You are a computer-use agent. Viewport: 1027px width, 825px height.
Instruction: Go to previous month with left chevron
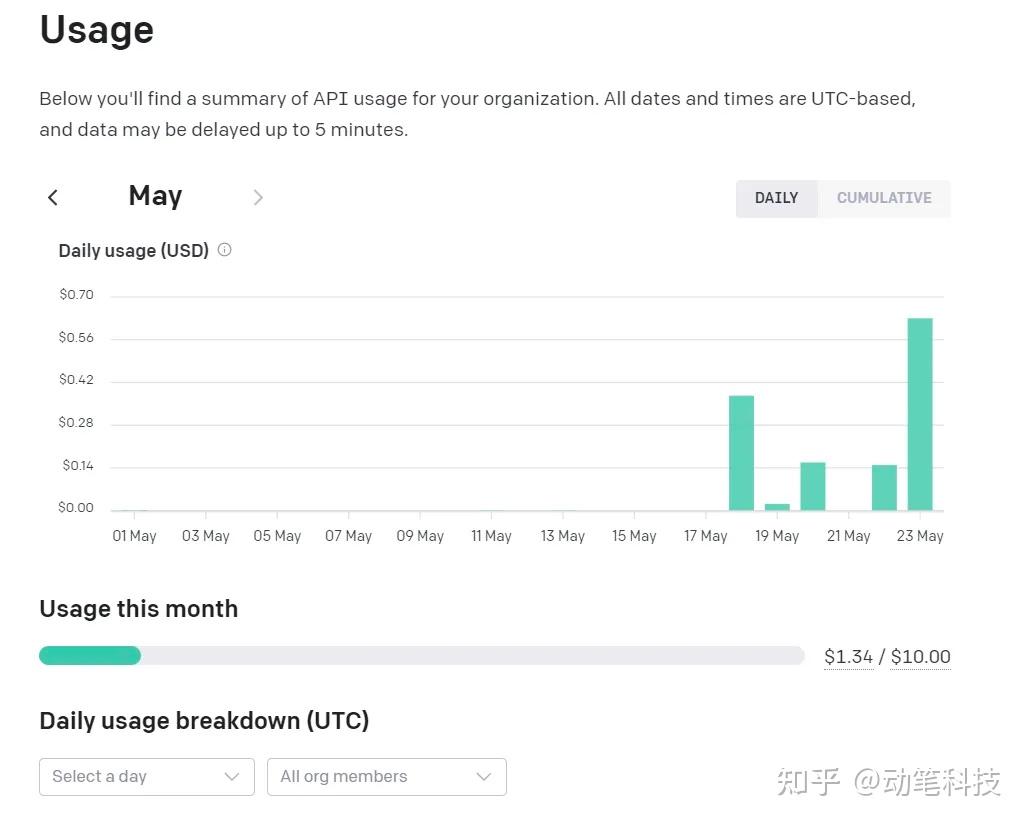point(53,197)
